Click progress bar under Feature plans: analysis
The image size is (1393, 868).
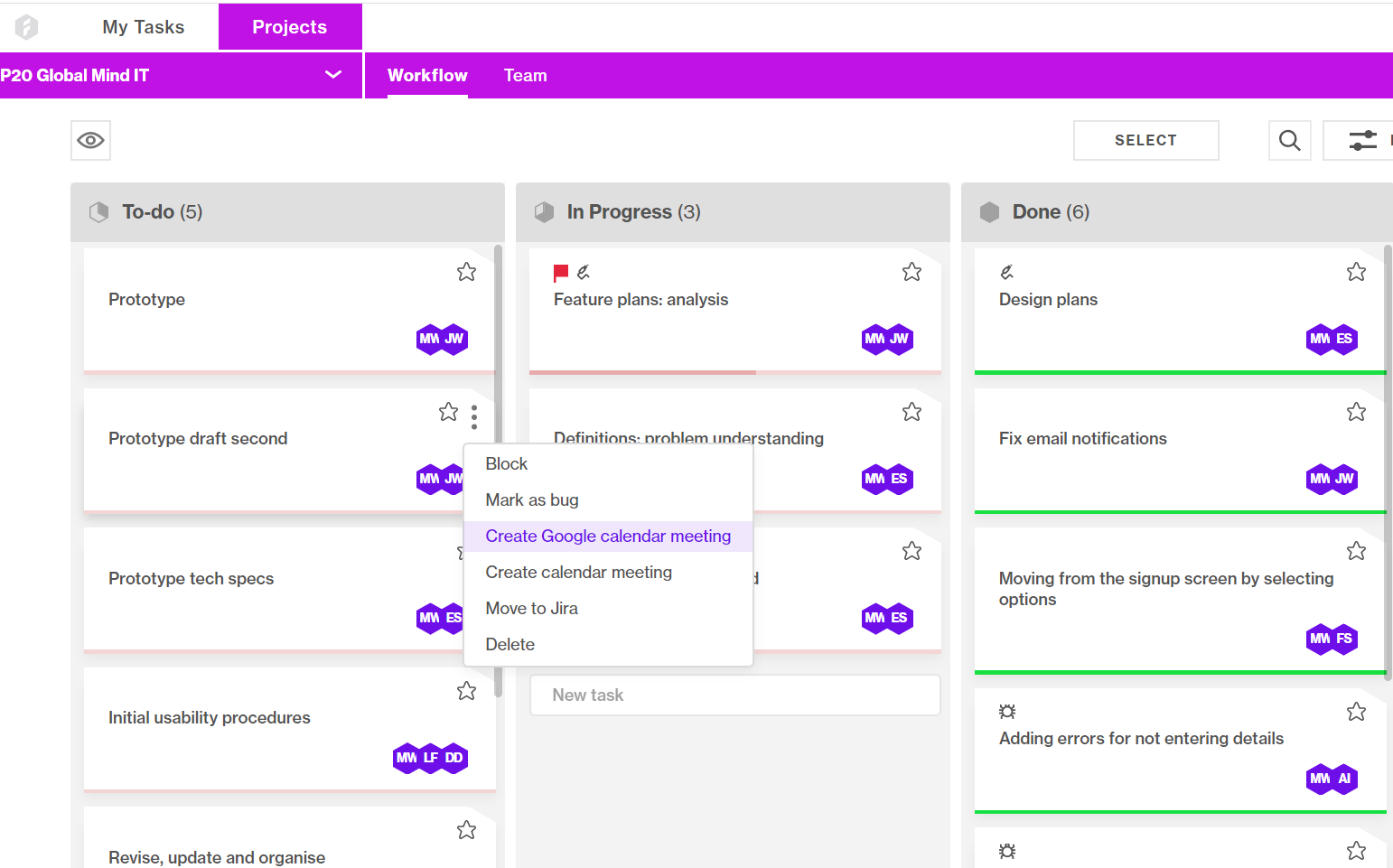pyautogui.click(x=734, y=372)
